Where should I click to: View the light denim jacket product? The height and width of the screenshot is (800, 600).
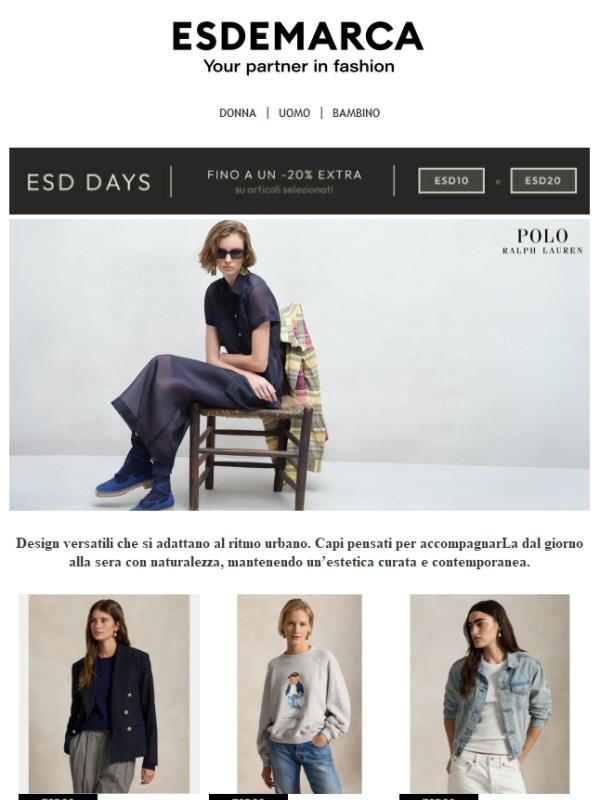(490, 693)
